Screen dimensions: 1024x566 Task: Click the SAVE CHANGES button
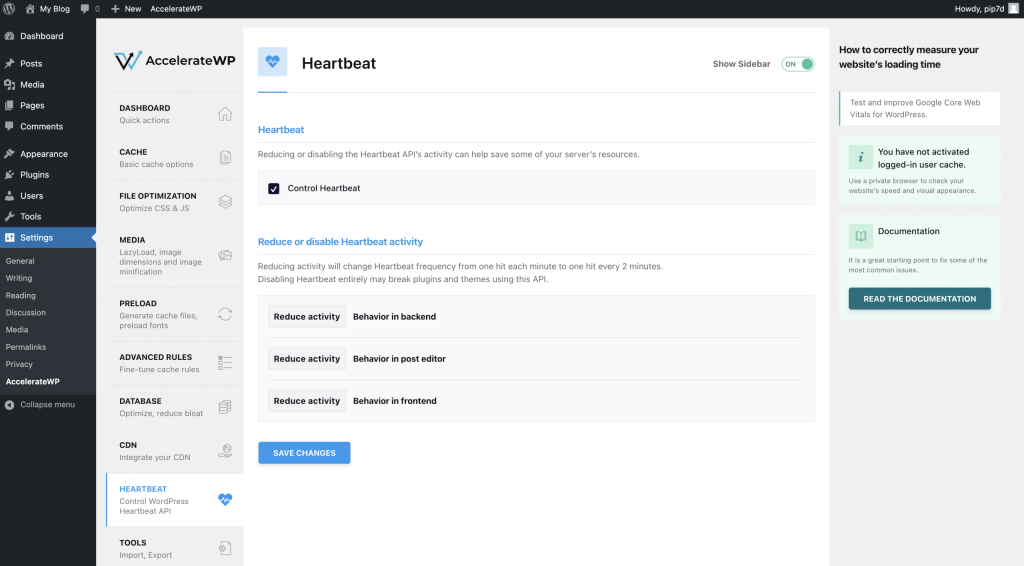(x=304, y=453)
